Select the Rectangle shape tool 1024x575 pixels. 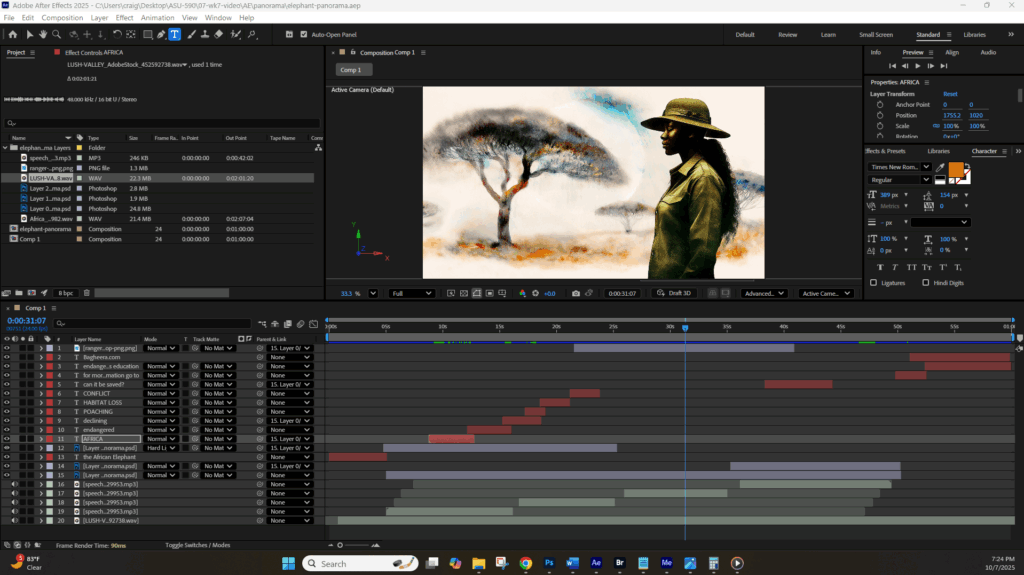147,34
